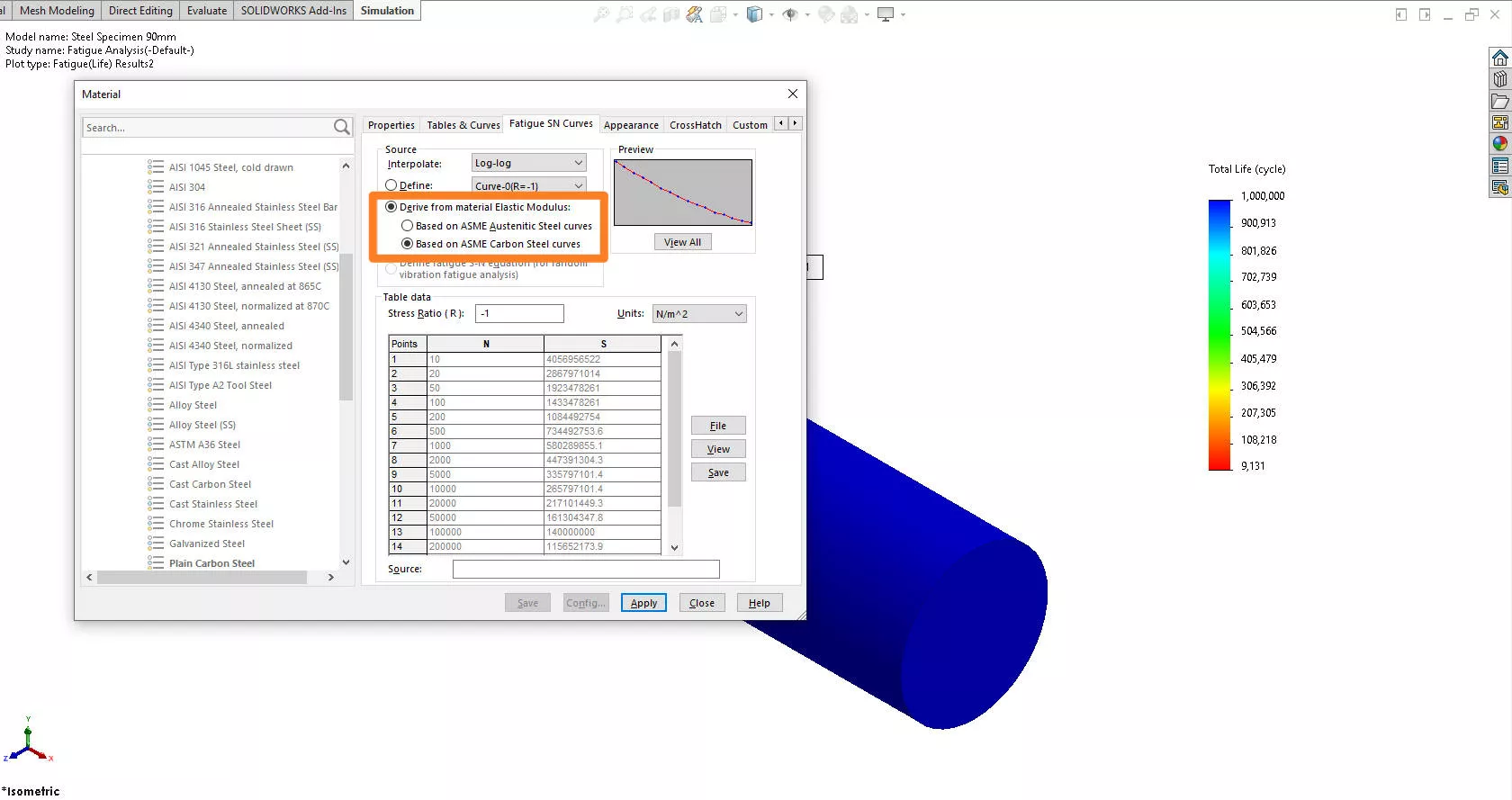
Task: Open File Explorer folder icon in task pane
Action: (x=1499, y=102)
